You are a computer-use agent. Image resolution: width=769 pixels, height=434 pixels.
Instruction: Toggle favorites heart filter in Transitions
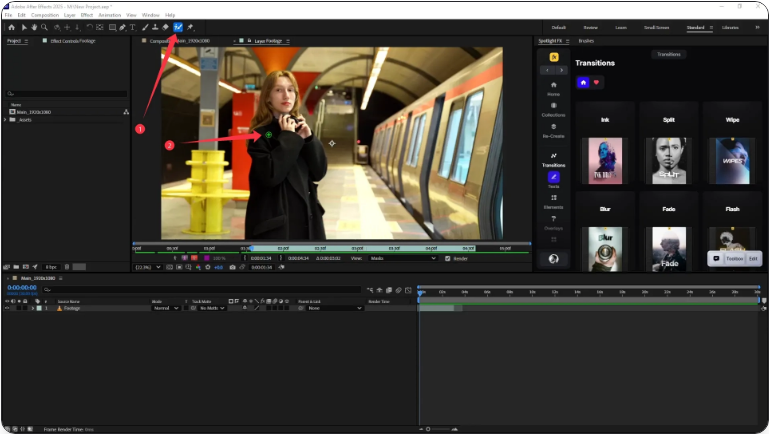(597, 82)
